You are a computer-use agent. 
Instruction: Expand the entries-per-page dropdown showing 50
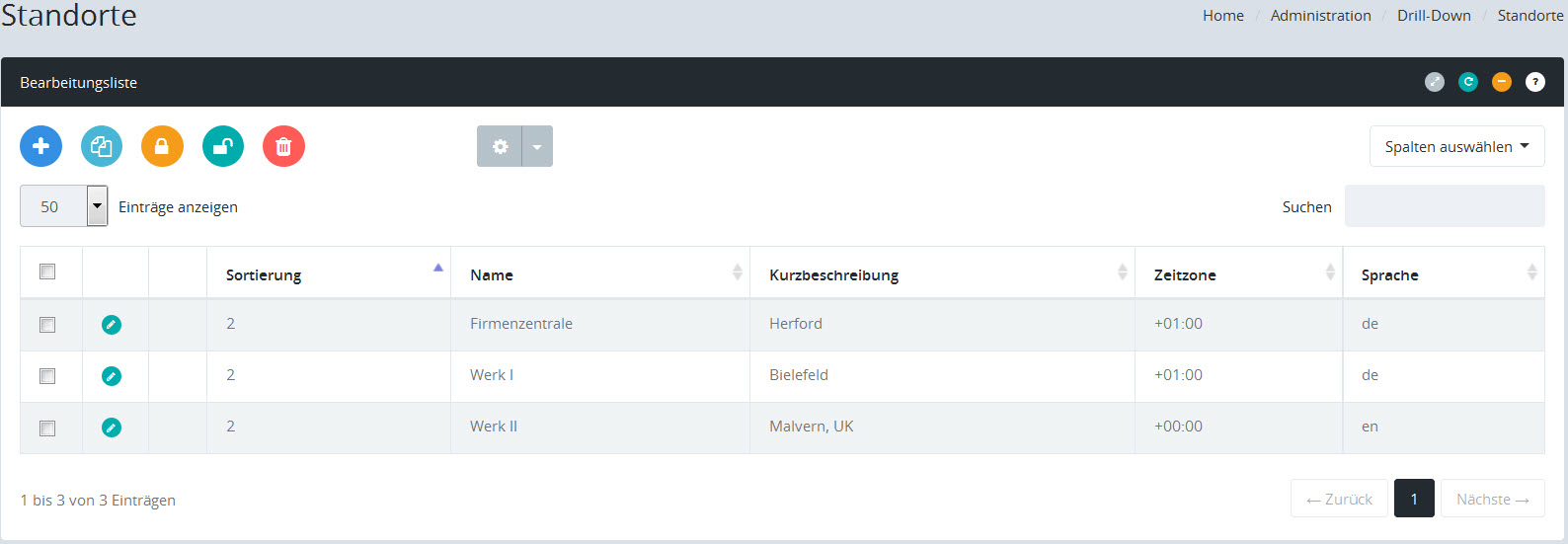tap(97, 206)
